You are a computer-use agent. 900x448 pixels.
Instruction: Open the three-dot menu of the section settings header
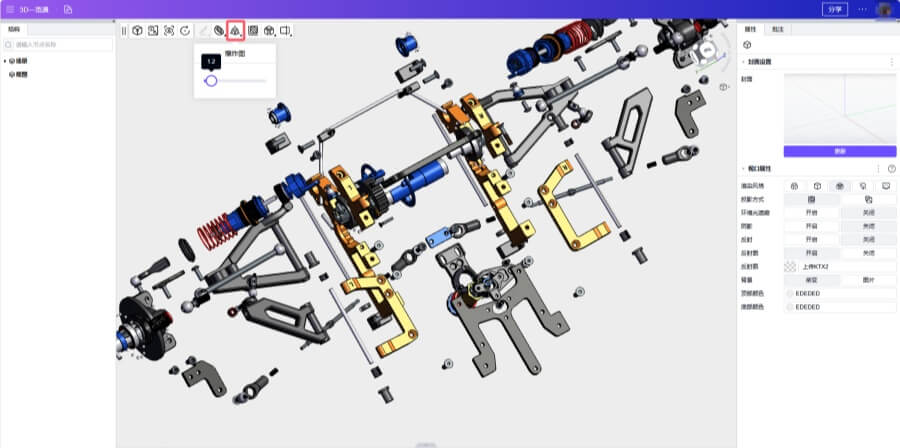coord(891,62)
